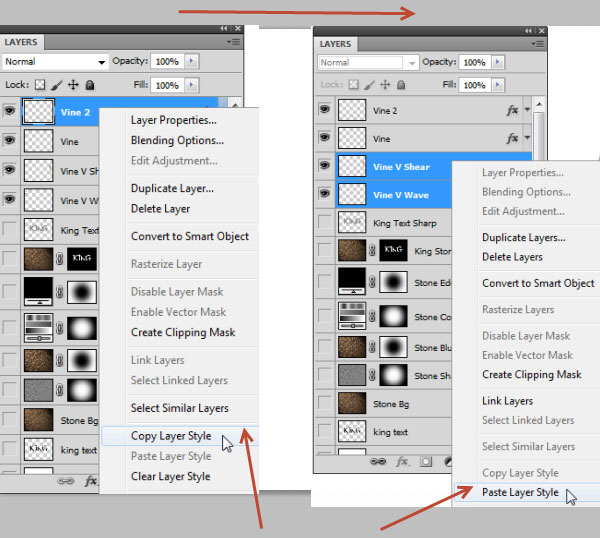The image size is (600, 538).
Task: Click lock position icon in right Layers panel
Action: [385, 85]
